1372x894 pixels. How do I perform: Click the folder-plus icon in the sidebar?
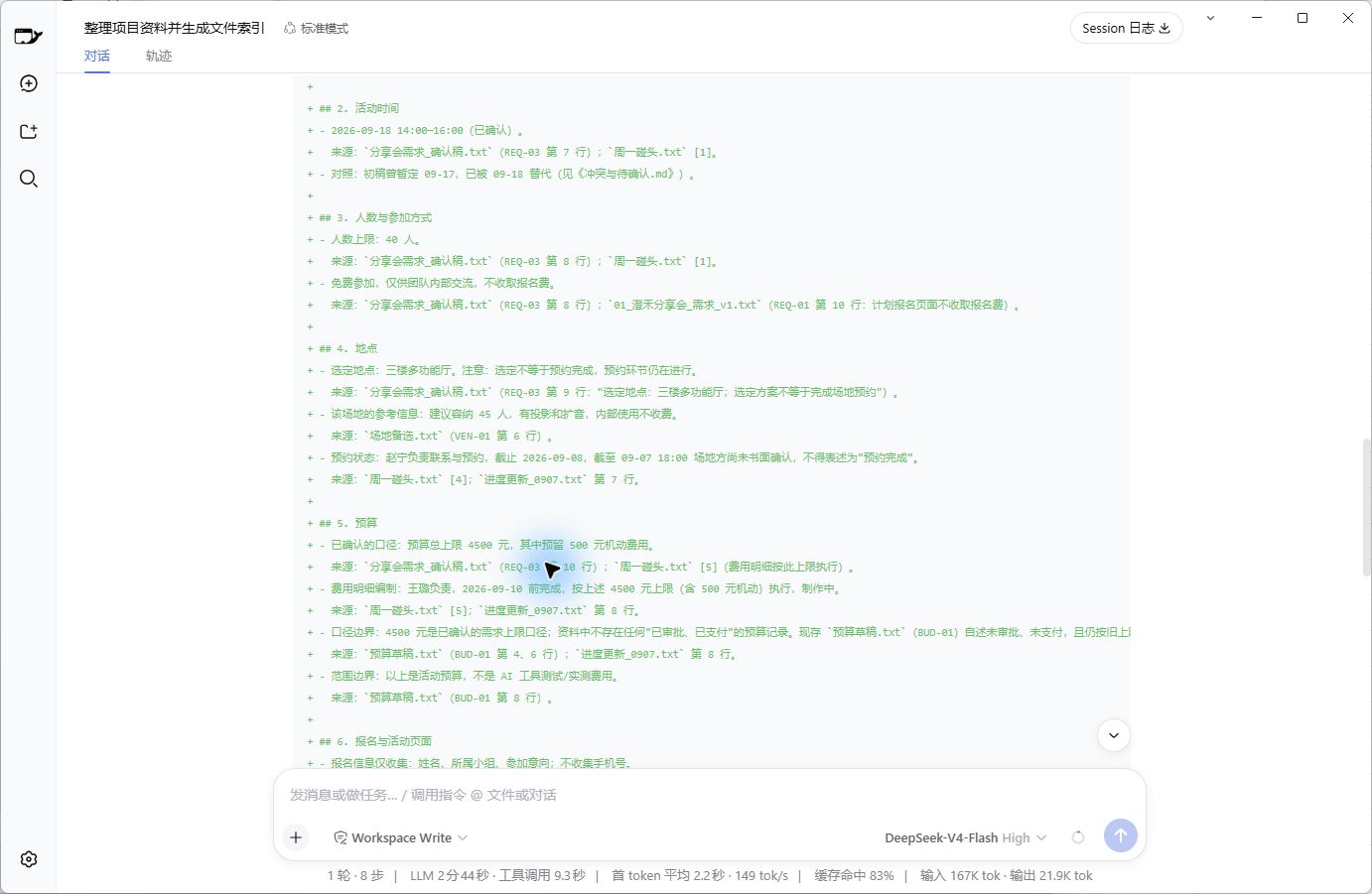(29, 131)
